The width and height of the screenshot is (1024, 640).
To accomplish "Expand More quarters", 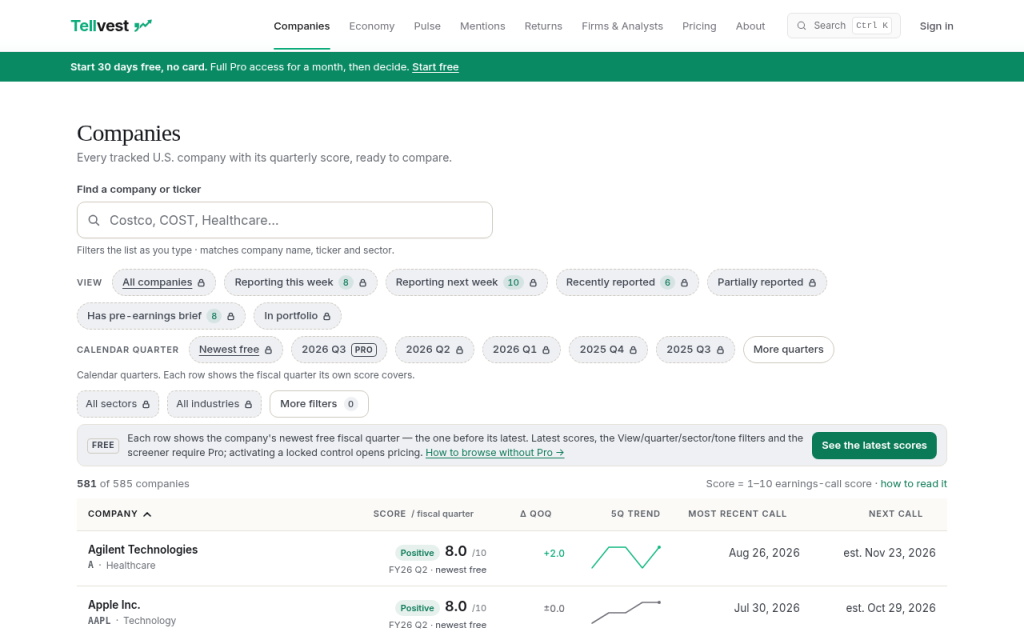I will 788,350.
